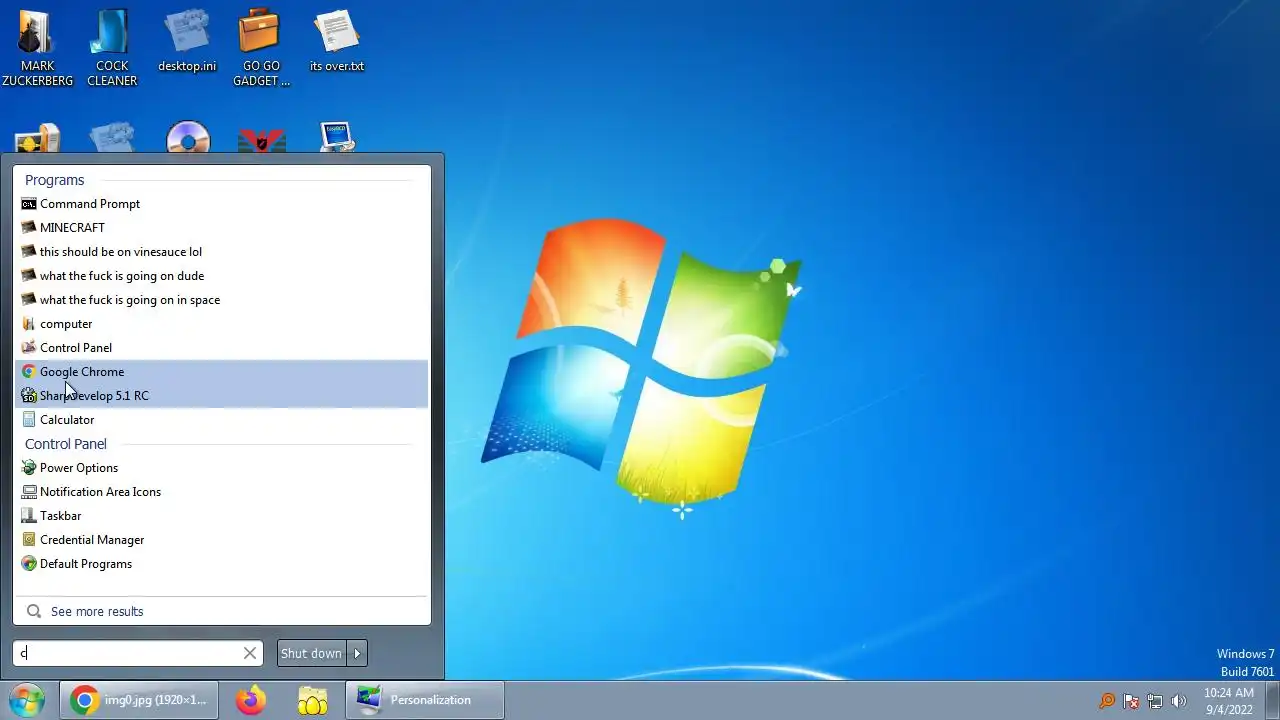Click the Windows Start orb

[26, 700]
